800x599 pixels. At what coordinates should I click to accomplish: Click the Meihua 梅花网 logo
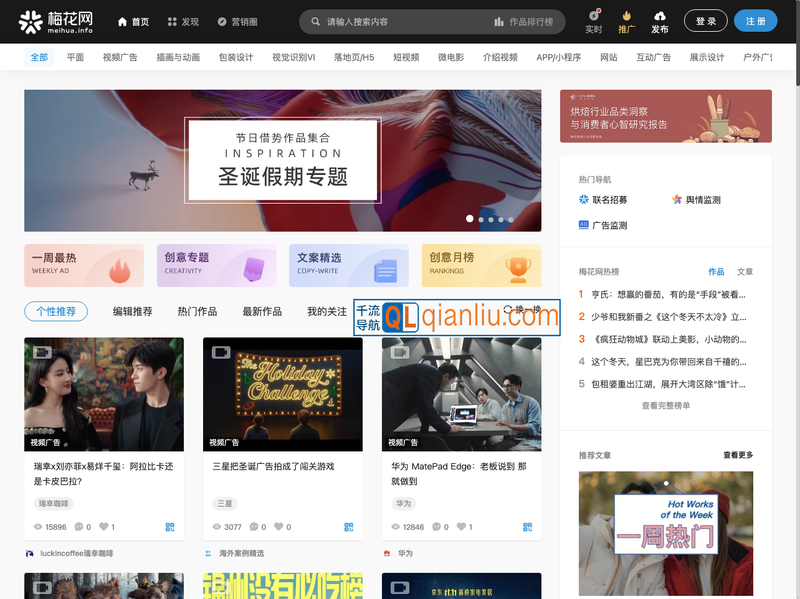pyautogui.click(x=56, y=21)
